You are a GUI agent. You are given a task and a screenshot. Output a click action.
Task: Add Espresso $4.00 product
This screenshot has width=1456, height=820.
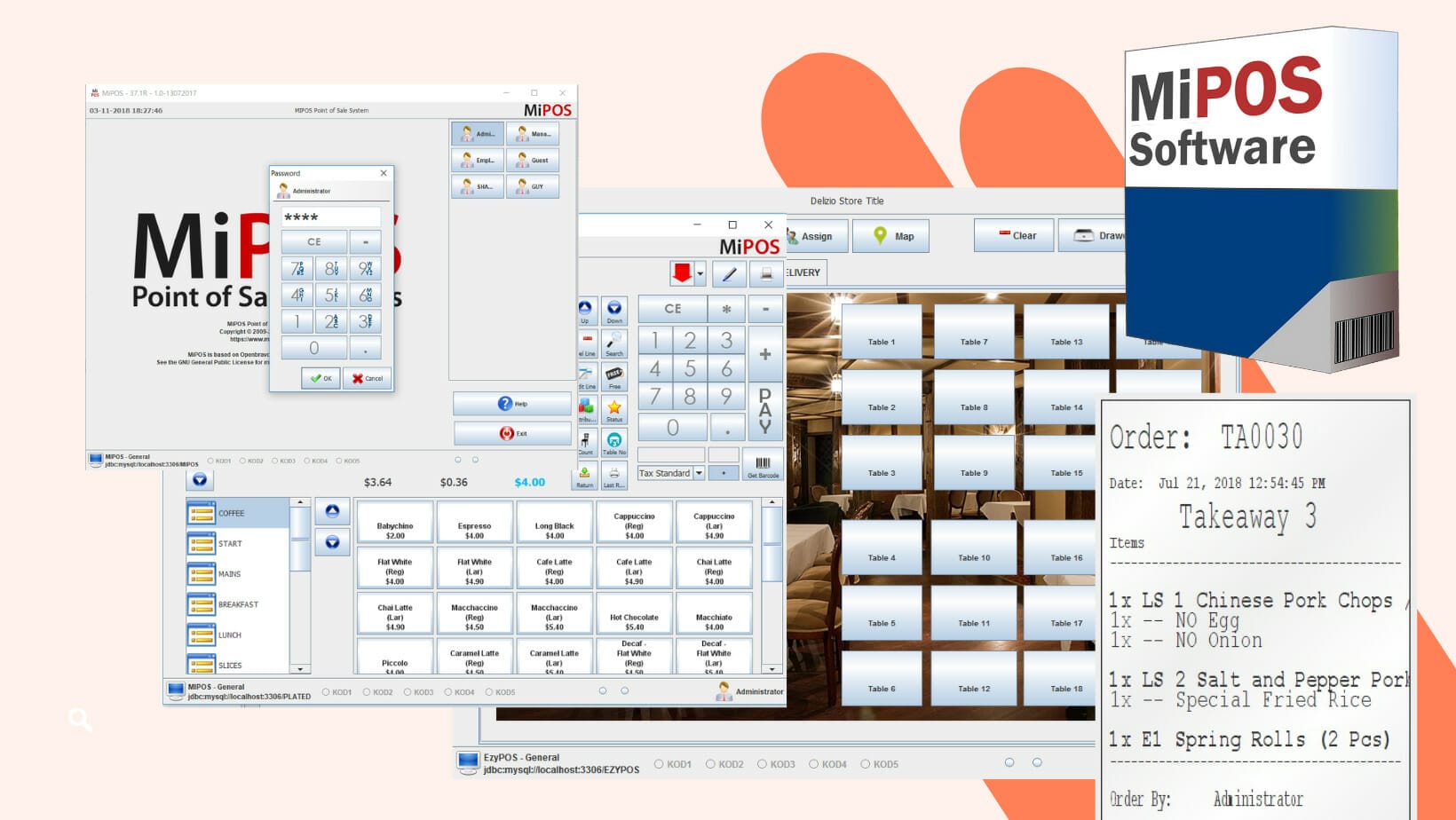[x=474, y=523]
